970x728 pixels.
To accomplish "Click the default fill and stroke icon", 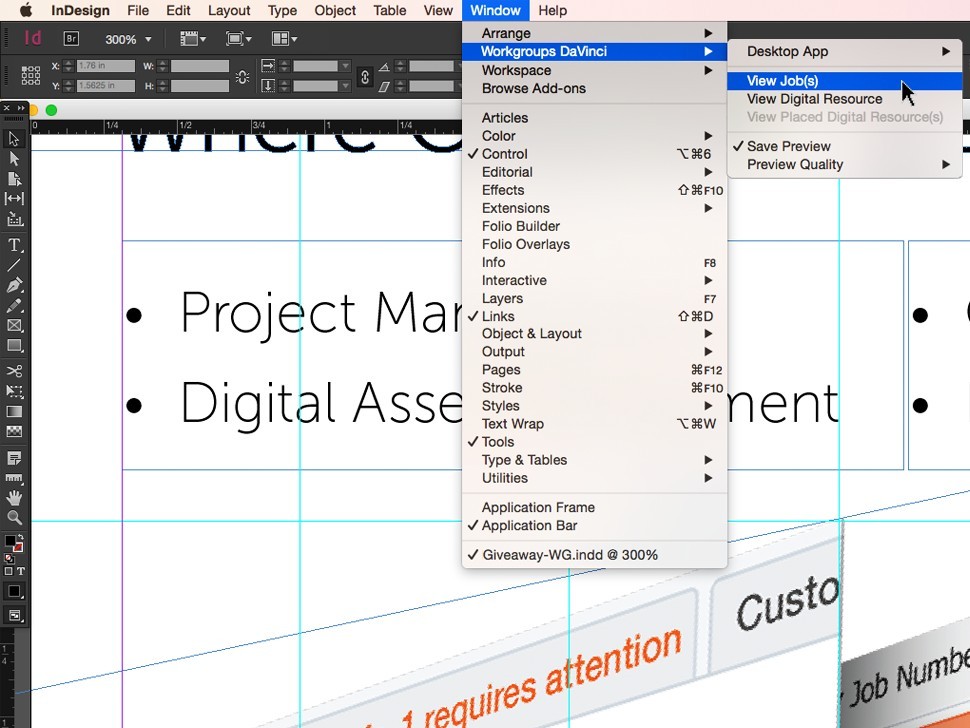I will [x=8, y=558].
